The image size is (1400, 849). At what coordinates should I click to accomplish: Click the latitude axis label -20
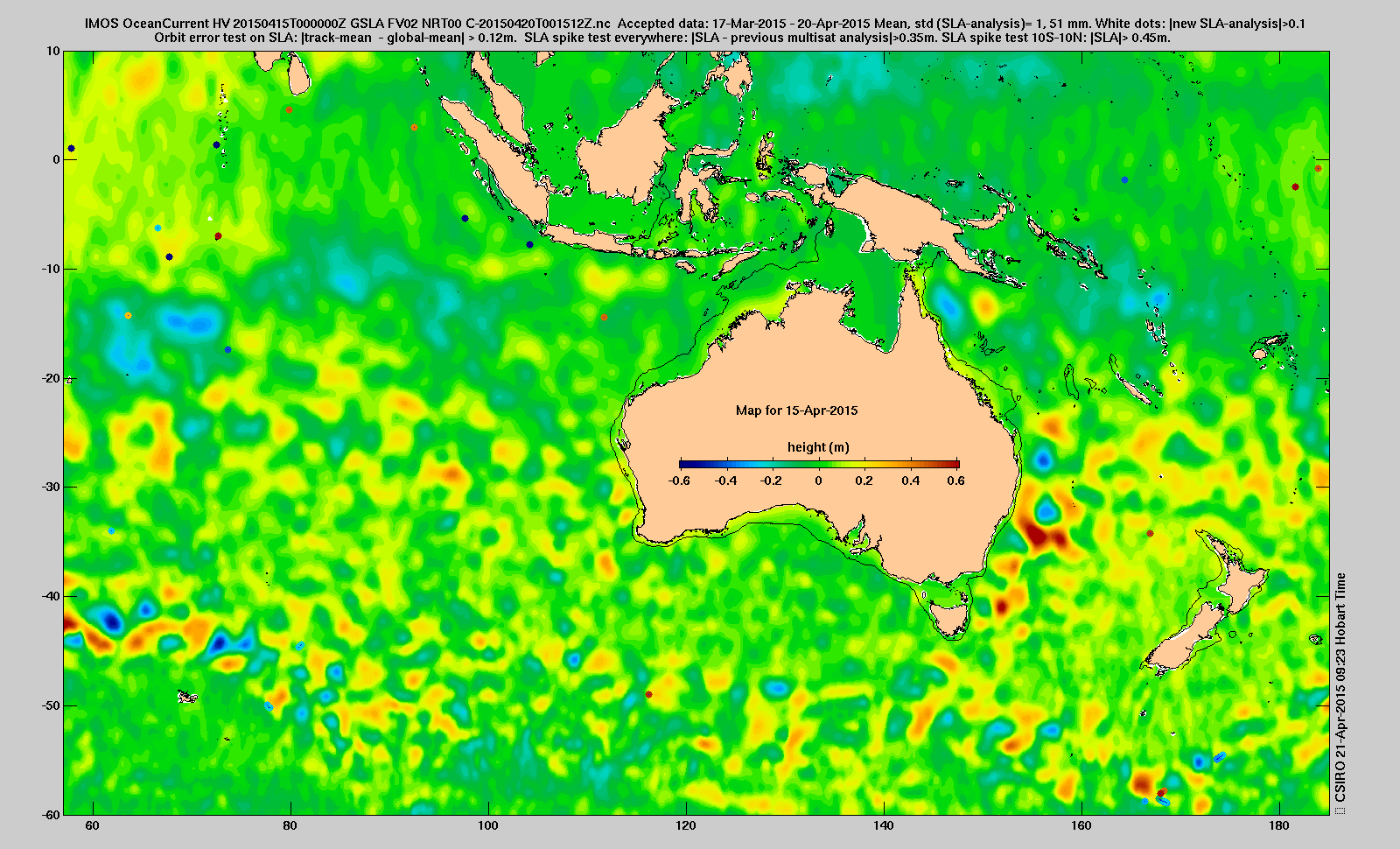tap(51, 378)
